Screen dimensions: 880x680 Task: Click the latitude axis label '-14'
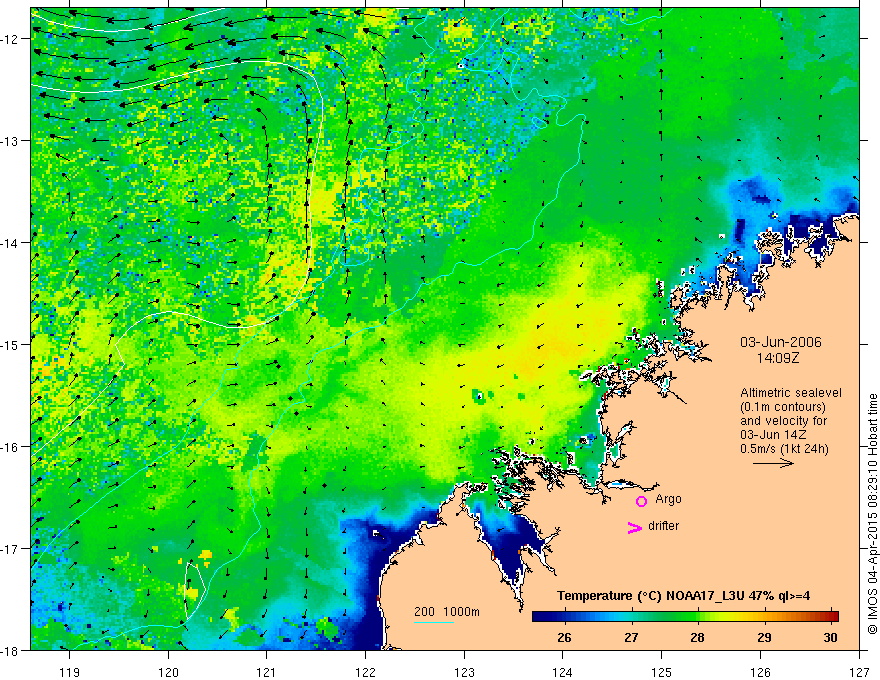click(10, 243)
